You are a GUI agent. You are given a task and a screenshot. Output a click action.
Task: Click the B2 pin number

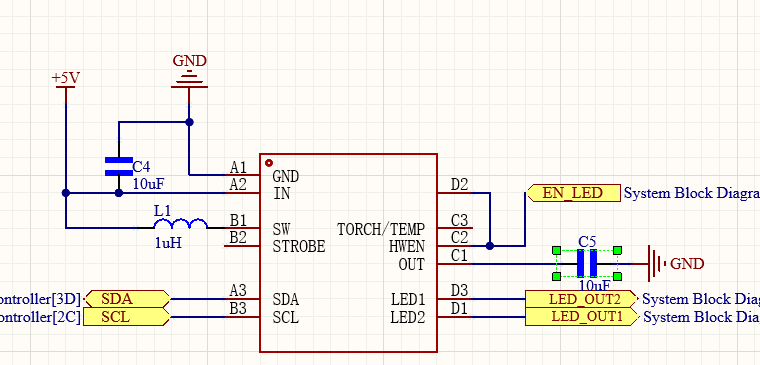point(238,238)
